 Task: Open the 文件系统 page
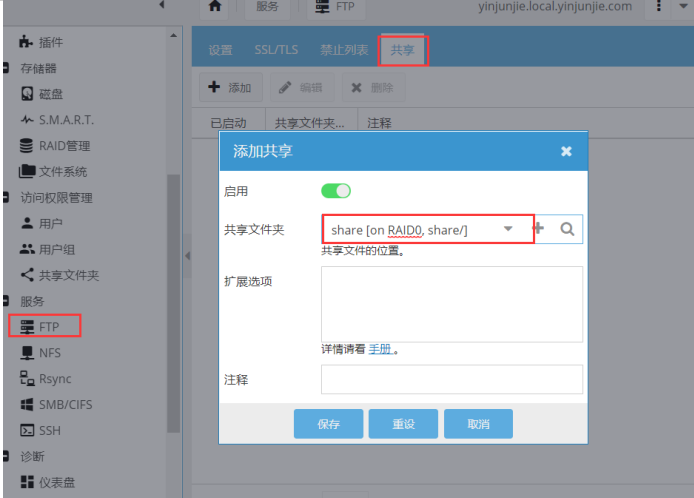(x=53, y=171)
